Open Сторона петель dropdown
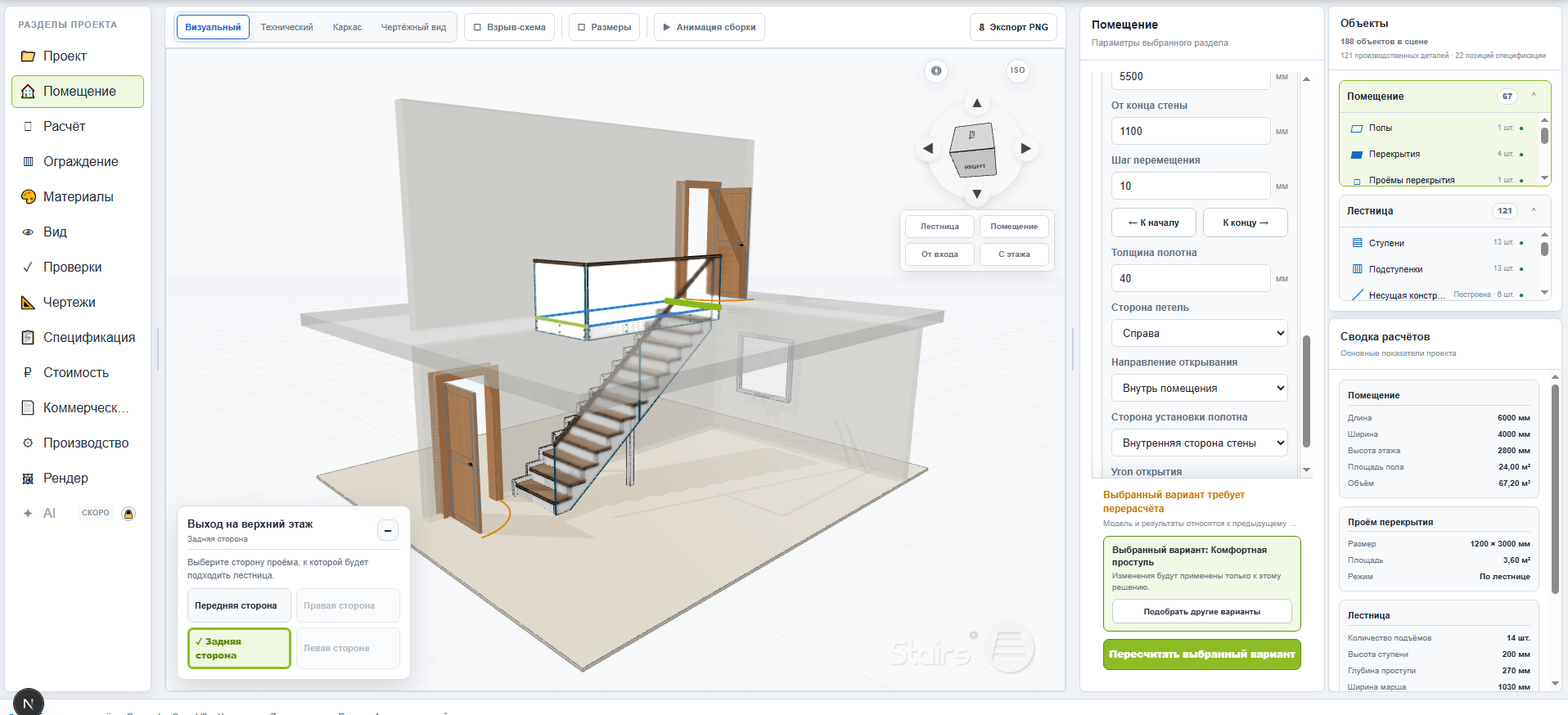The image size is (1568, 715). coord(1199,334)
